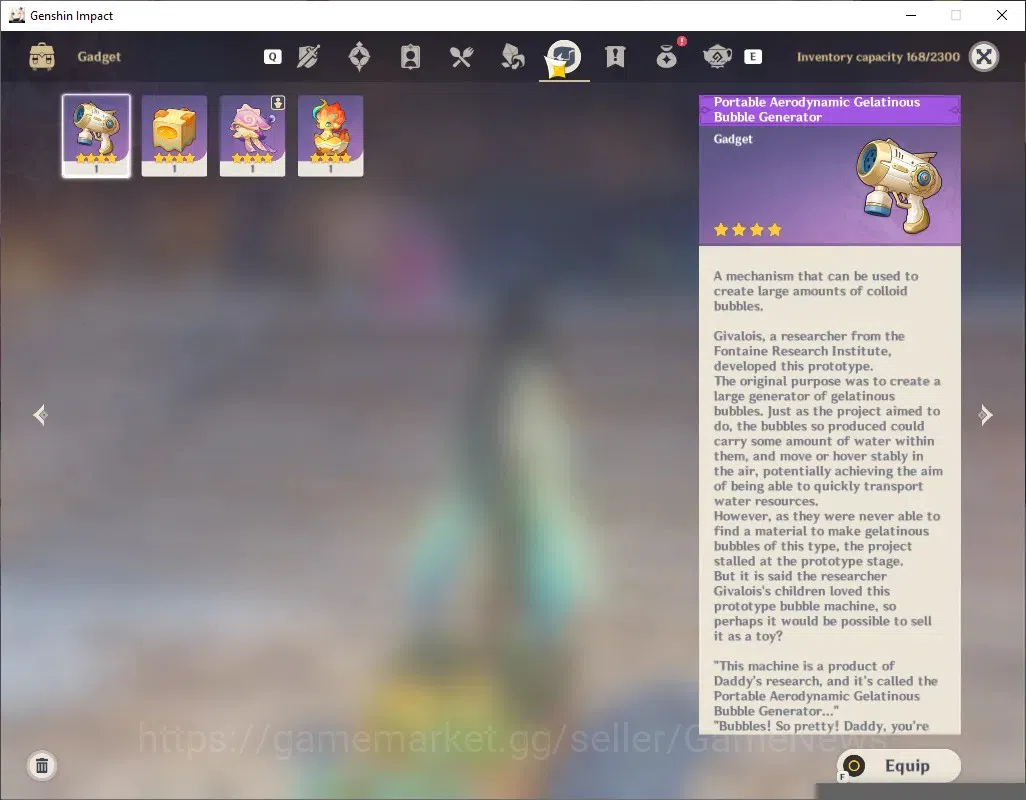Equip the selected gadget

(x=898, y=765)
